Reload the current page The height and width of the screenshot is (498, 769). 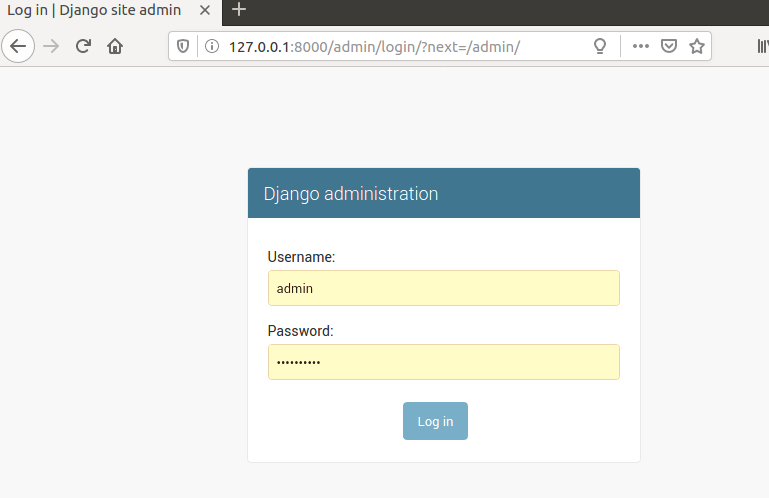coord(83,46)
